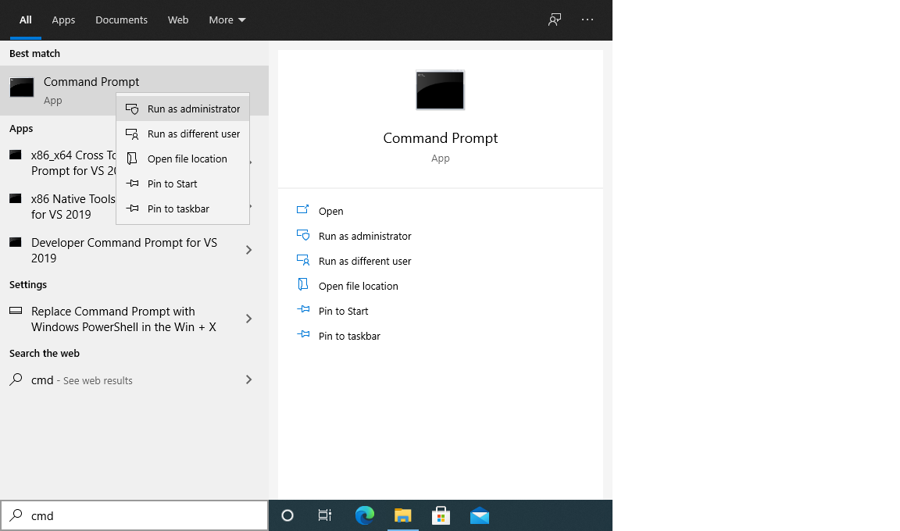Open the feedback icon in search header
Viewport: 900px width, 531px height.
(554, 20)
